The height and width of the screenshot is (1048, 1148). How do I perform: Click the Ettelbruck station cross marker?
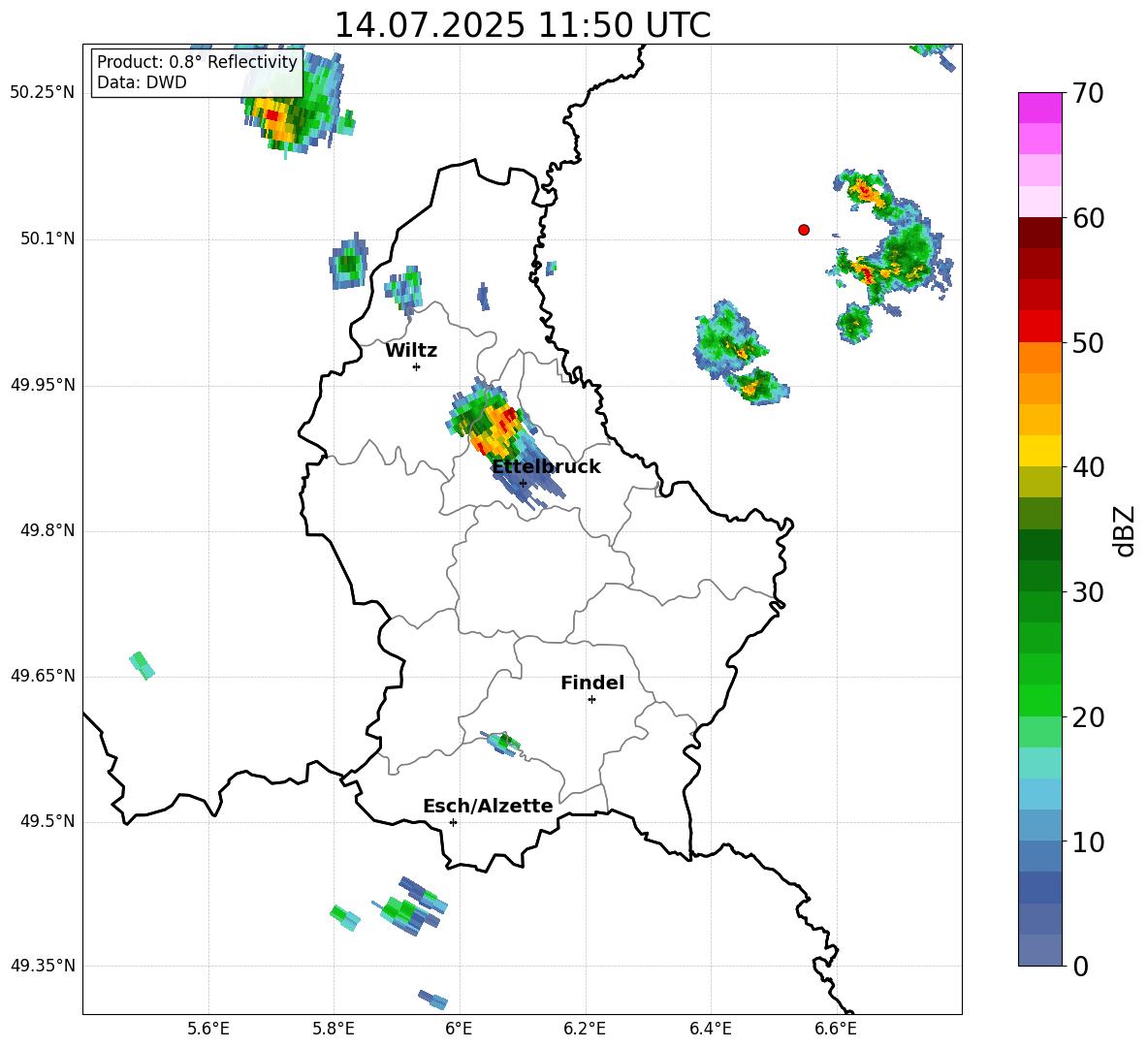(x=523, y=483)
